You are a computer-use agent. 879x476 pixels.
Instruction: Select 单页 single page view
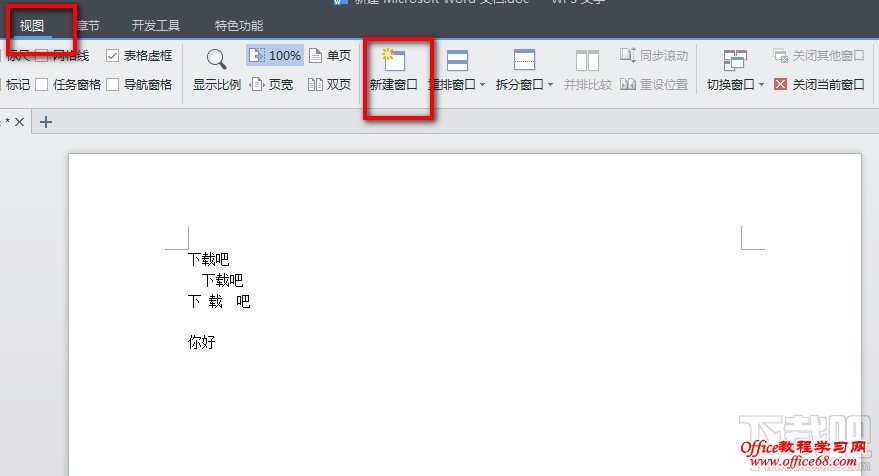330,56
